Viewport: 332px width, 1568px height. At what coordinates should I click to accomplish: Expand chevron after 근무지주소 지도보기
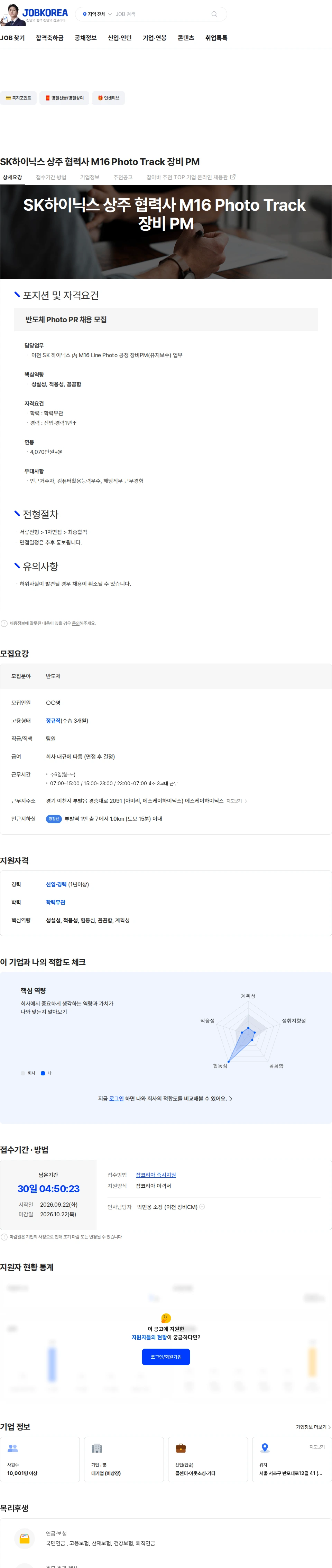pos(246,801)
